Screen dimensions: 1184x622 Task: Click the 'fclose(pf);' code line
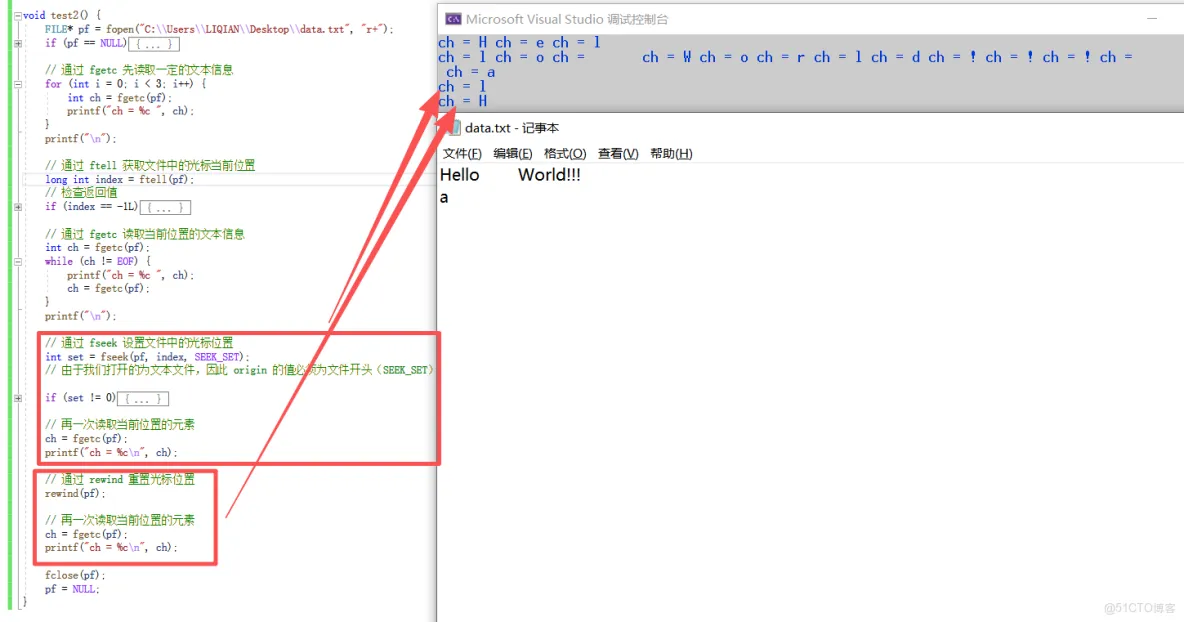coord(75,575)
